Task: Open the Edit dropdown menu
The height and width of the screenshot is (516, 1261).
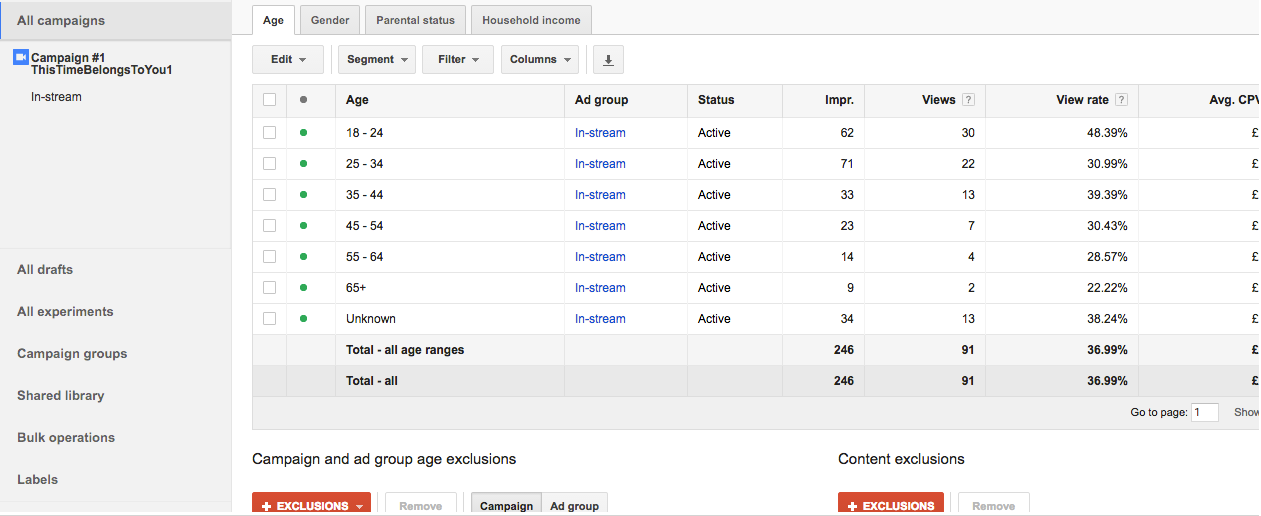Action: 288,60
